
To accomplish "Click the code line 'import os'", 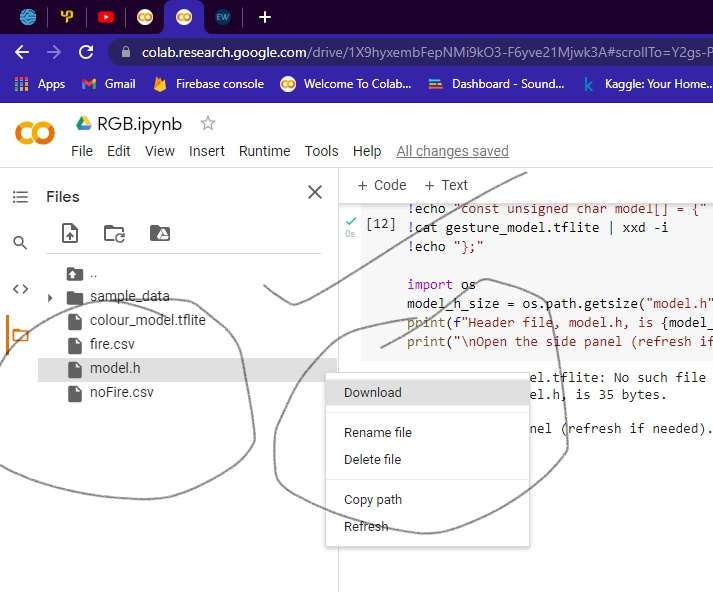I will point(441,285).
